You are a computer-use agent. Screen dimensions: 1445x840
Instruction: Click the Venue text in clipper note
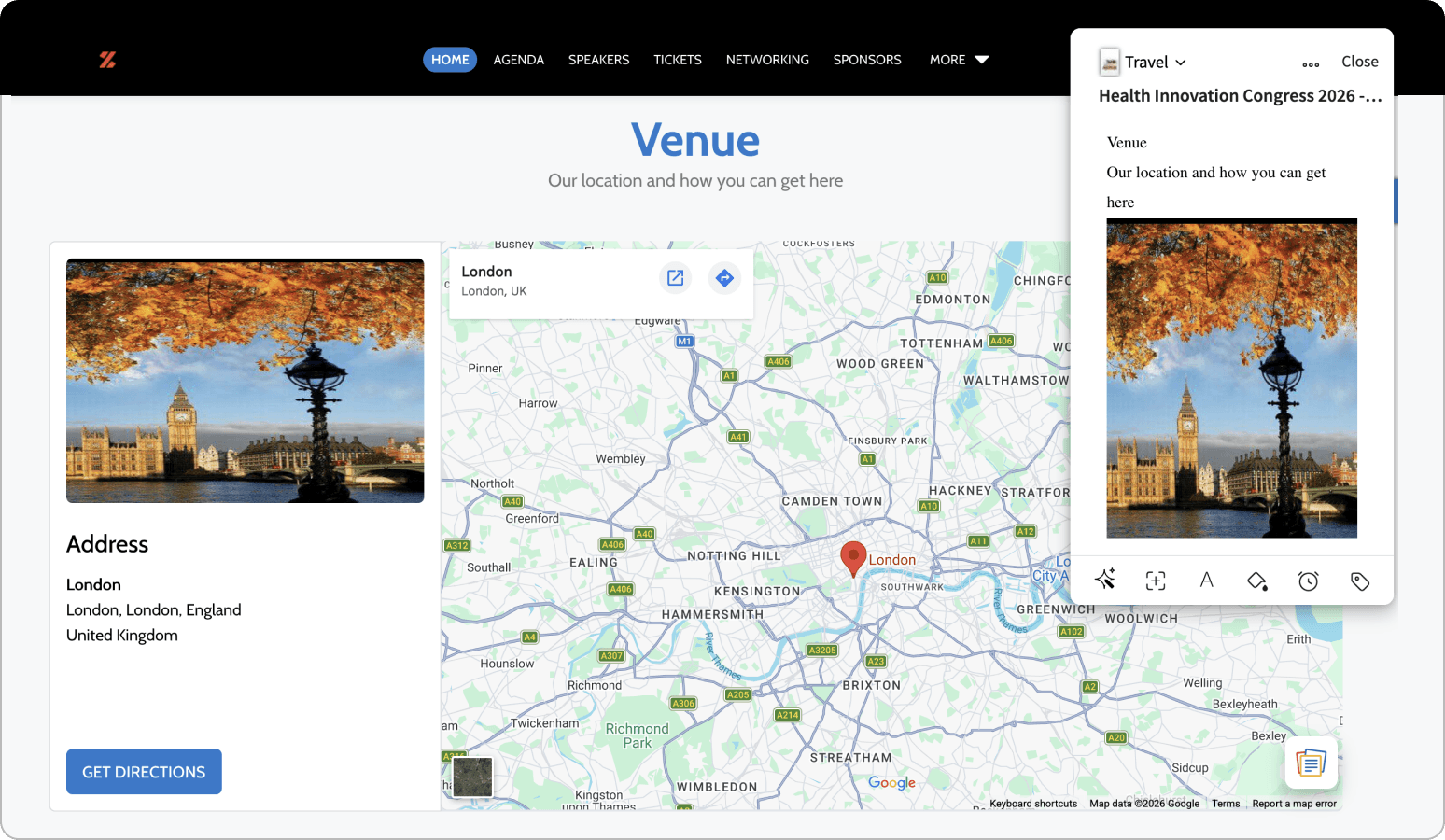click(x=1127, y=143)
